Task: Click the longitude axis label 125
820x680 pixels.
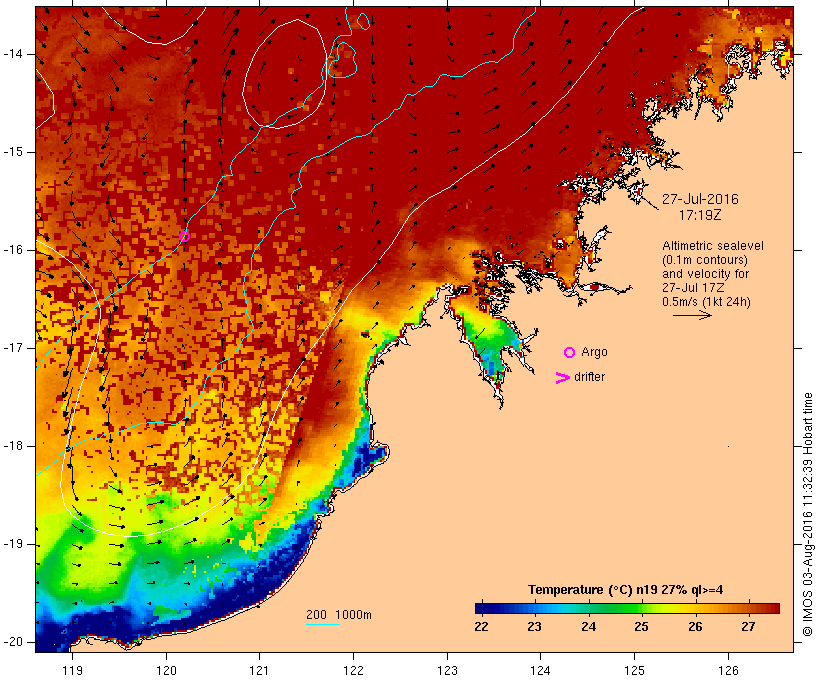Action: (635, 670)
